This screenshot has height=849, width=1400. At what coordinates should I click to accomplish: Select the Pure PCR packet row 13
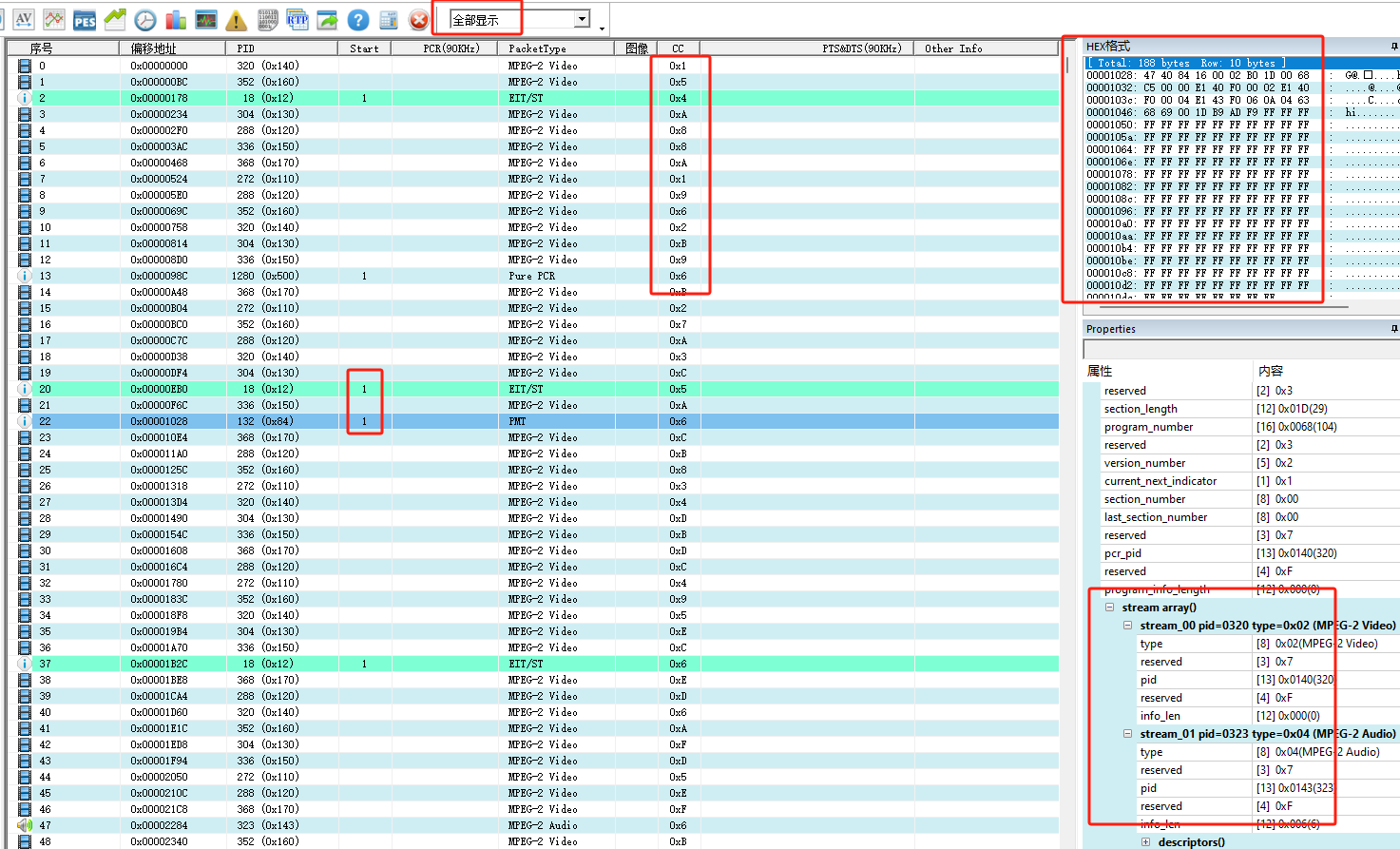(x=532, y=276)
